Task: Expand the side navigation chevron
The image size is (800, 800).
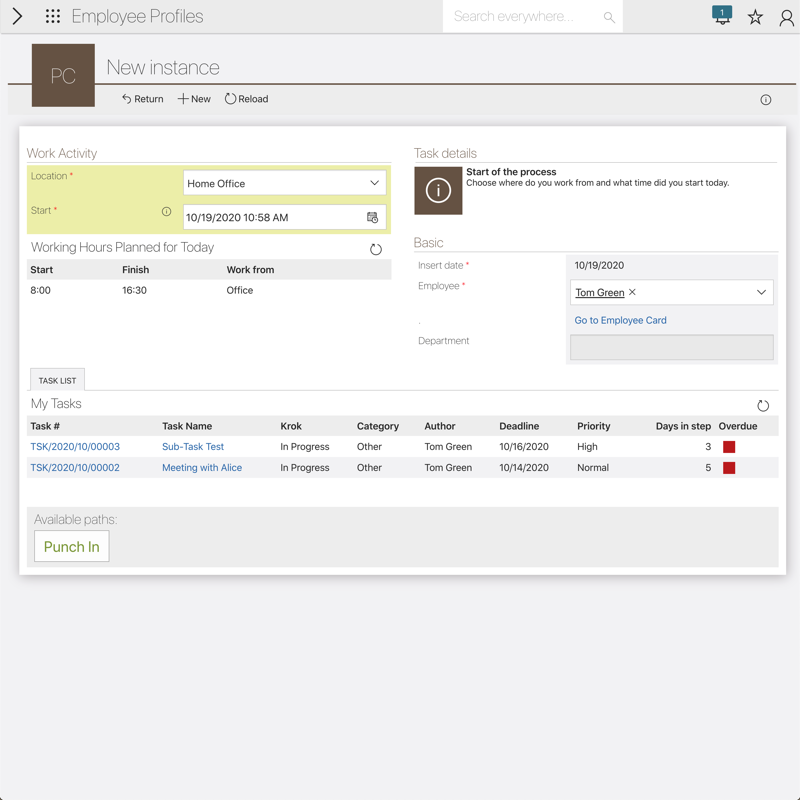Action: point(17,17)
